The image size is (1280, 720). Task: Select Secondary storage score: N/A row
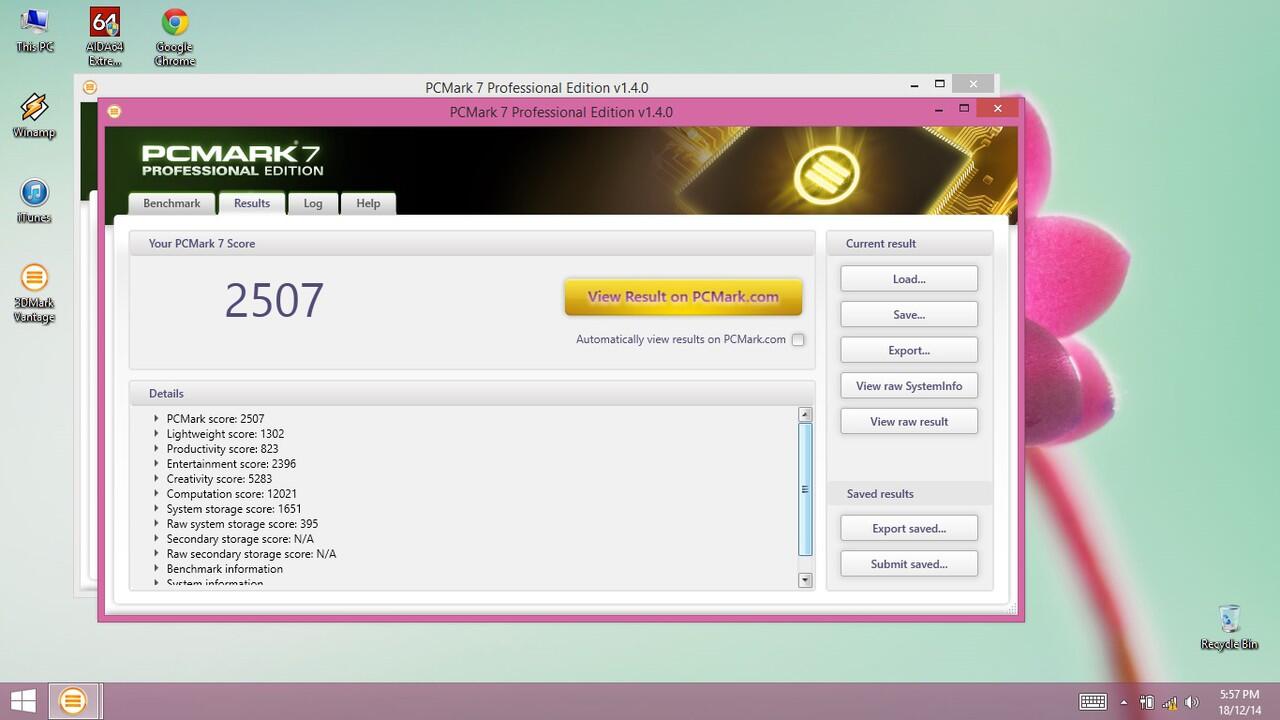[240, 539]
